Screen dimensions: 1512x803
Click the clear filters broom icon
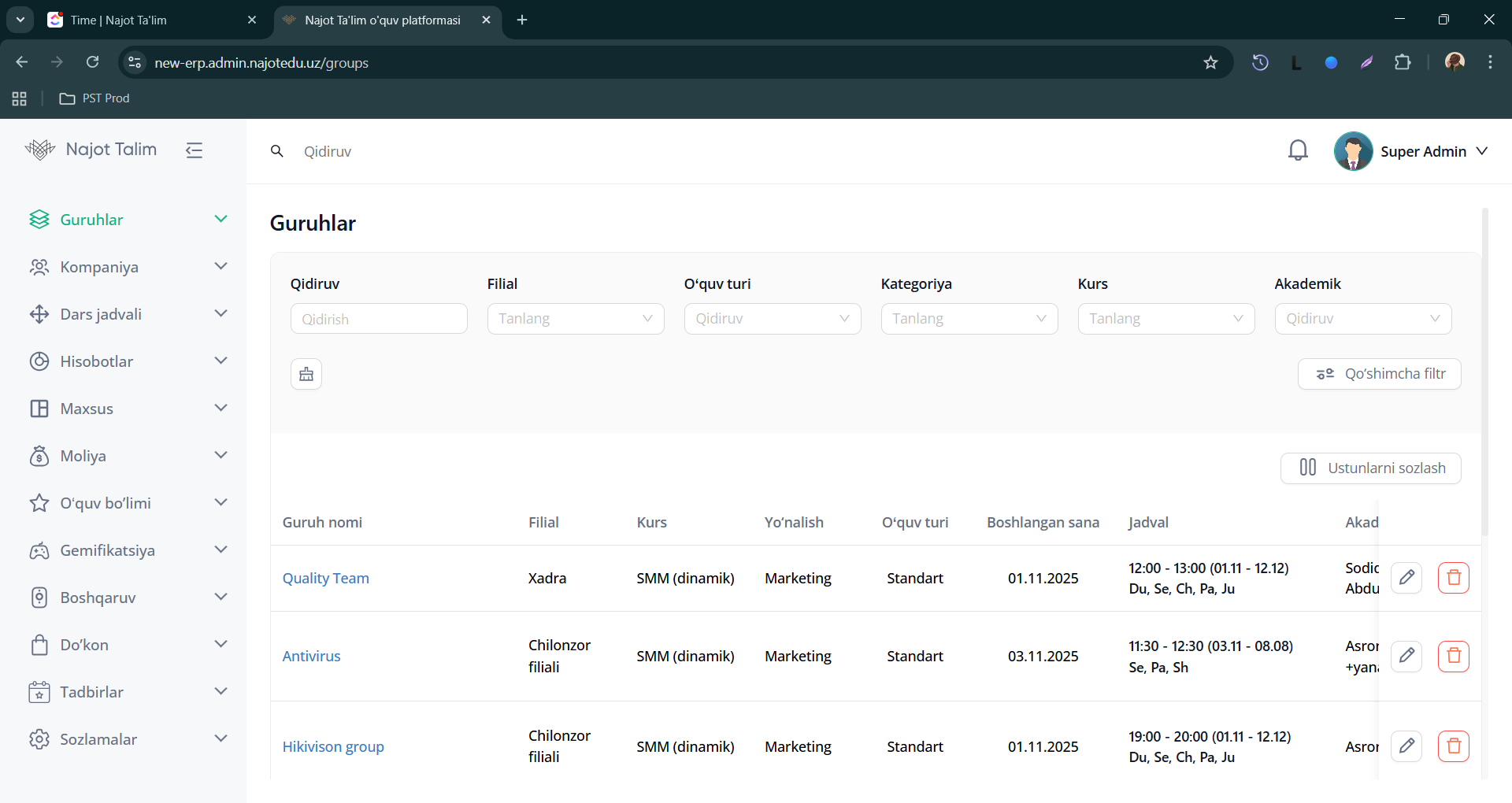point(306,374)
